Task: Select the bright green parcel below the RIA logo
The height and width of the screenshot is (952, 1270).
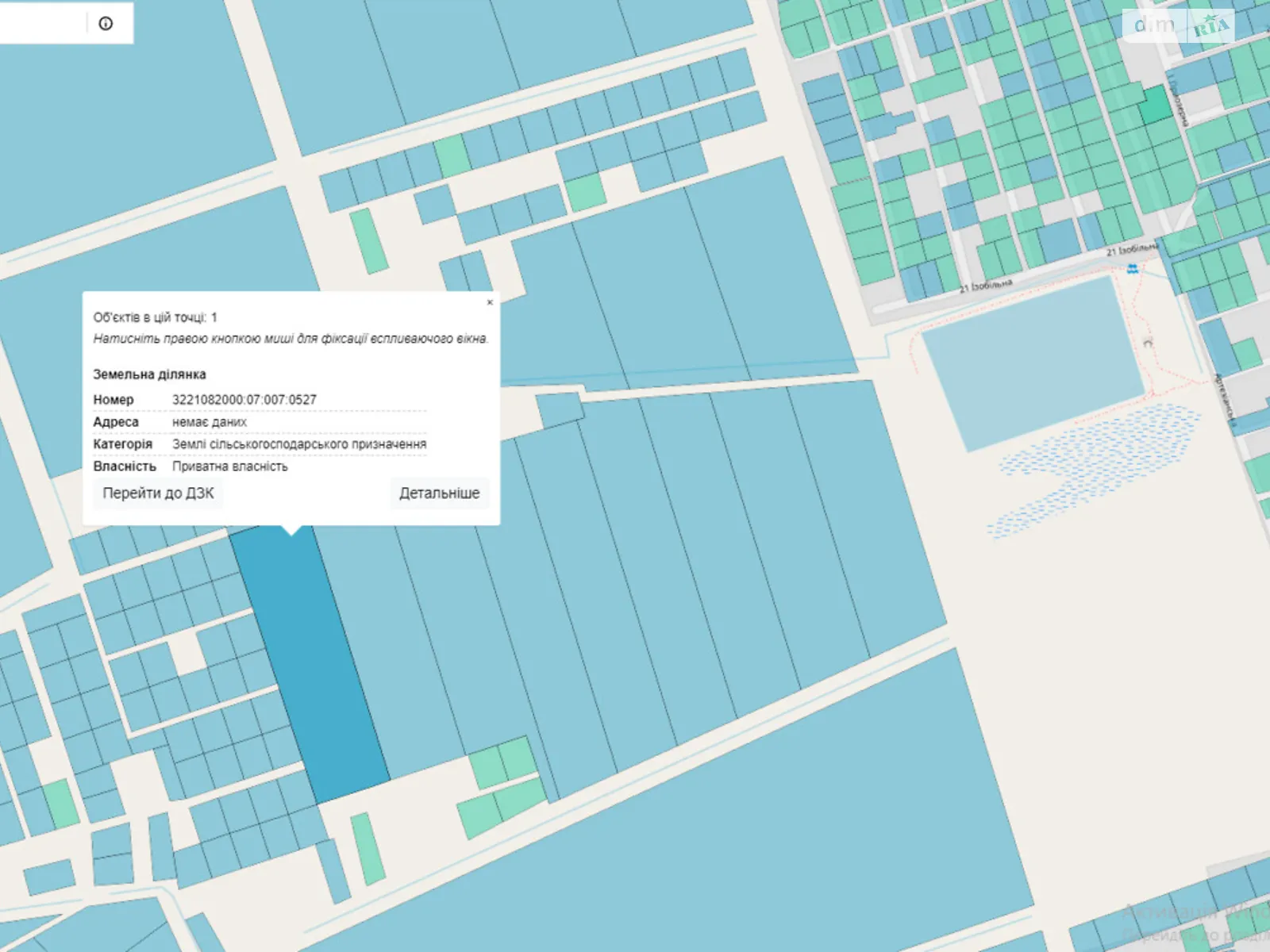Action: (x=1155, y=106)
